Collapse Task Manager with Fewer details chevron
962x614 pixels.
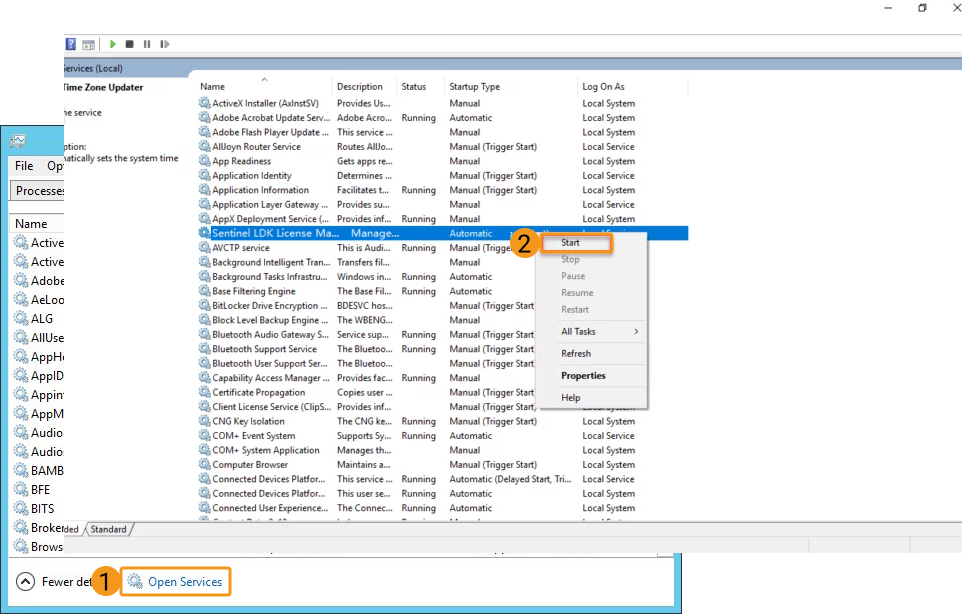[x=26, y=582]
